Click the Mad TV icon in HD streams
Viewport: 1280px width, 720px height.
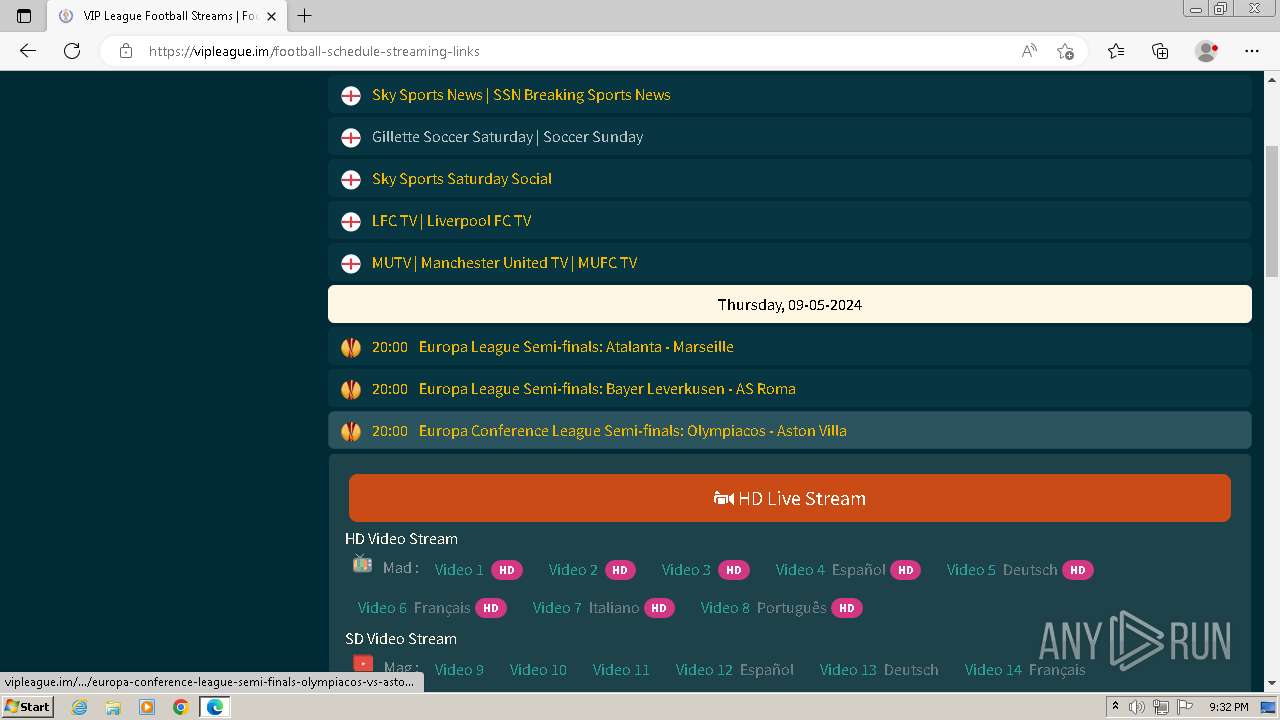(362, 565)
